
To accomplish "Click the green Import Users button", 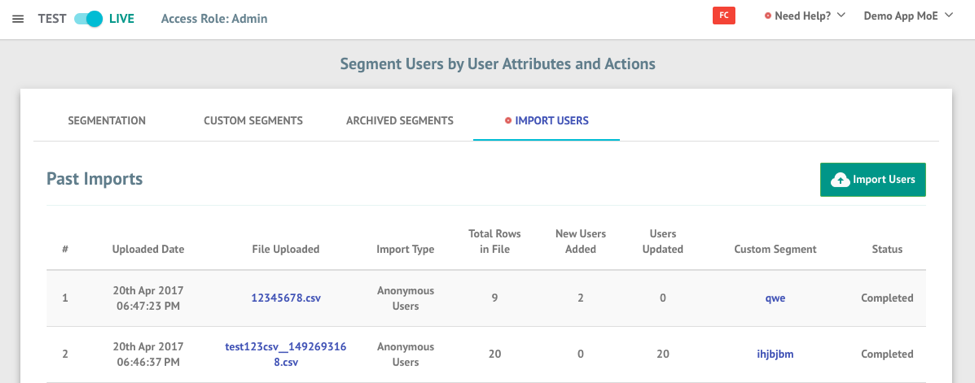I will 873,180.
